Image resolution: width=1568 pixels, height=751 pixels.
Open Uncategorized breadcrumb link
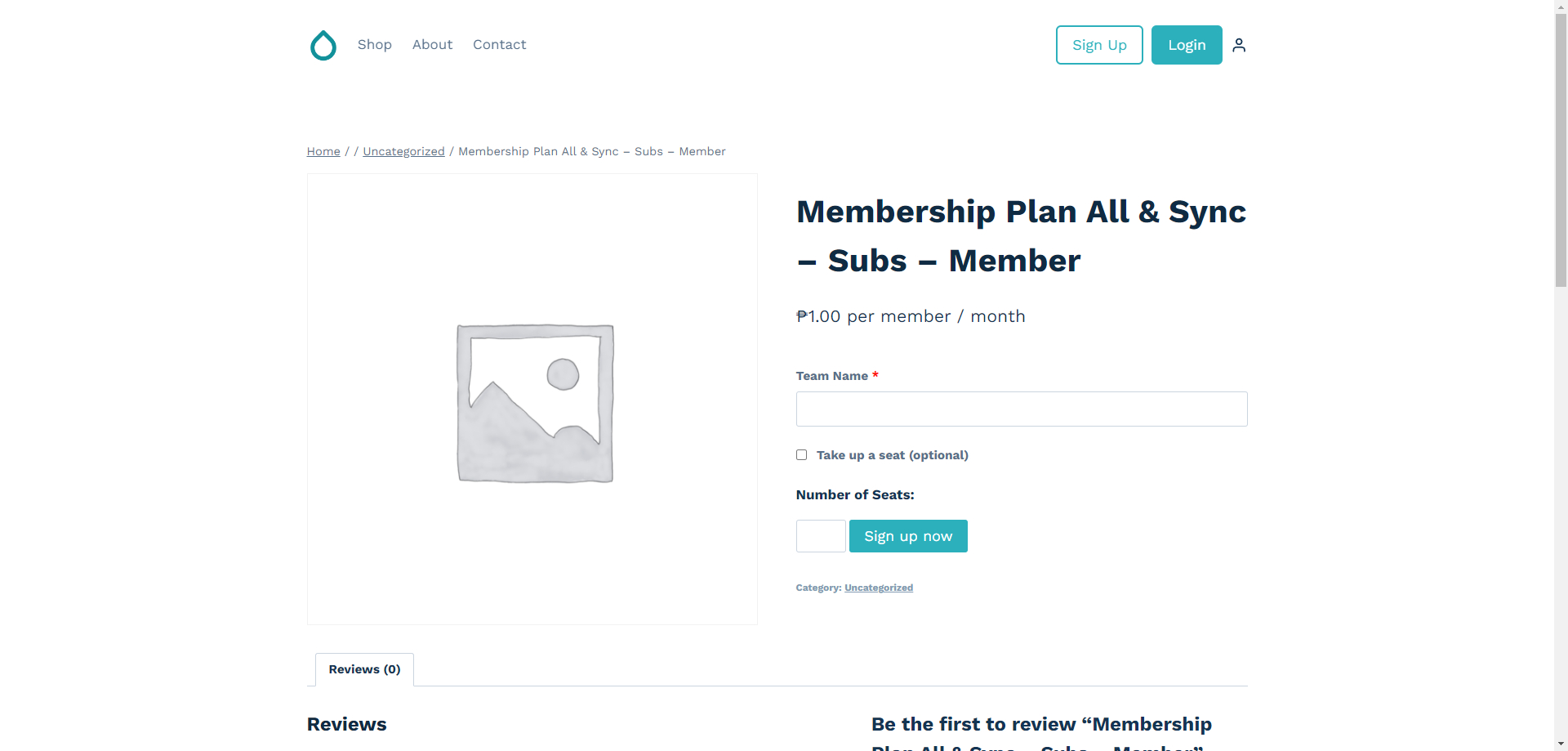point(403,151)
